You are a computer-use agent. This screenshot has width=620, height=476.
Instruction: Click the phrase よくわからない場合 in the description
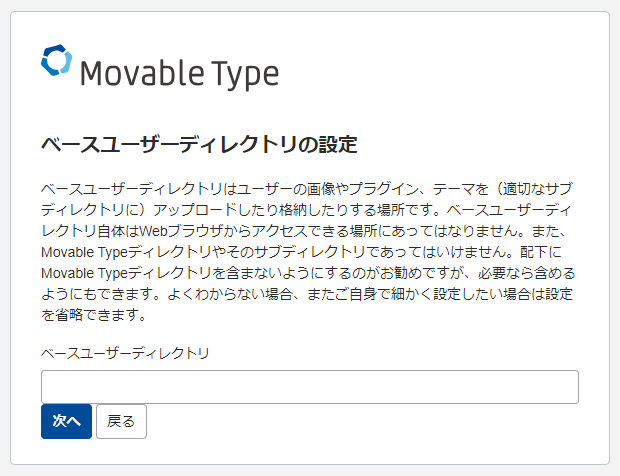(x=230, y=294)
